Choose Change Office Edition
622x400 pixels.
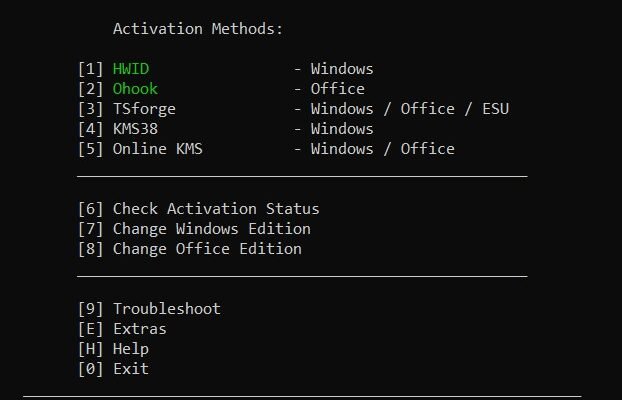[207, 249]
